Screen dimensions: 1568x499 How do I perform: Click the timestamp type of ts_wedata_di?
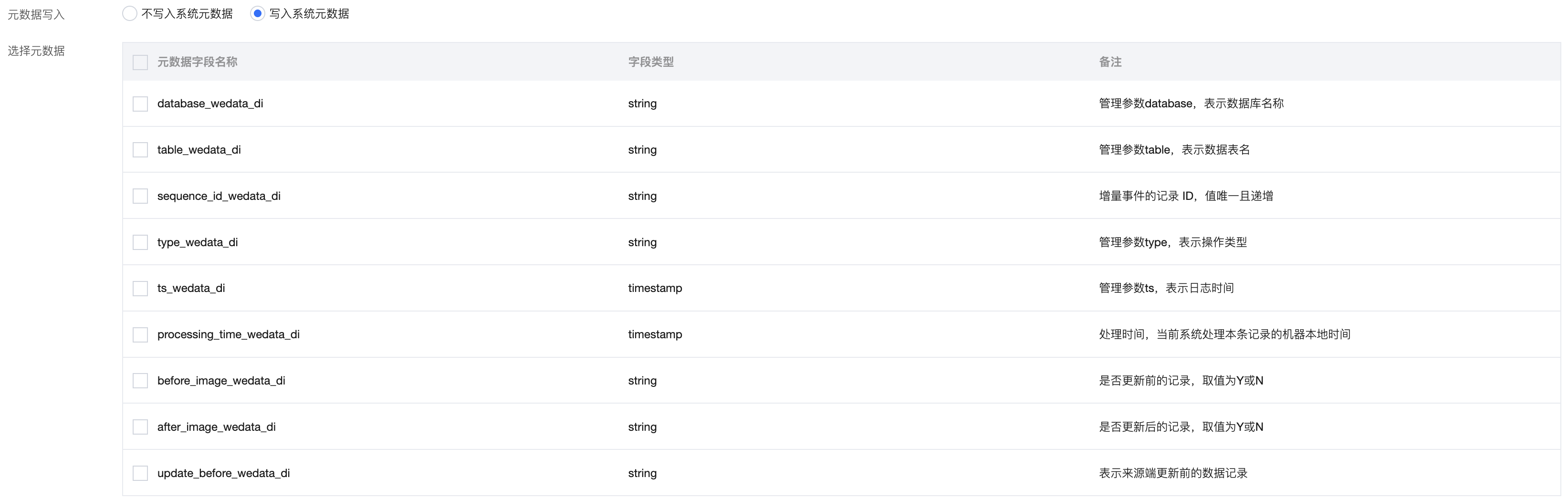point(655,289)
